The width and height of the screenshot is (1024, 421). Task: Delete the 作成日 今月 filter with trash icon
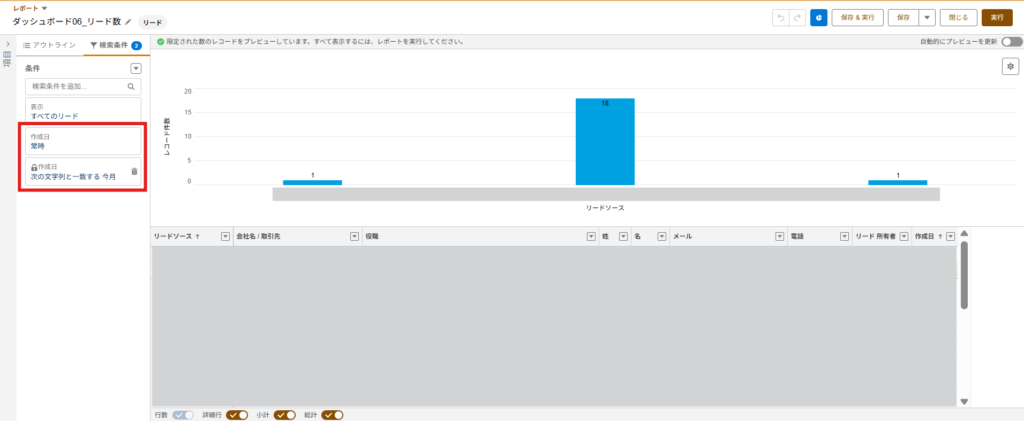(135, 171)
